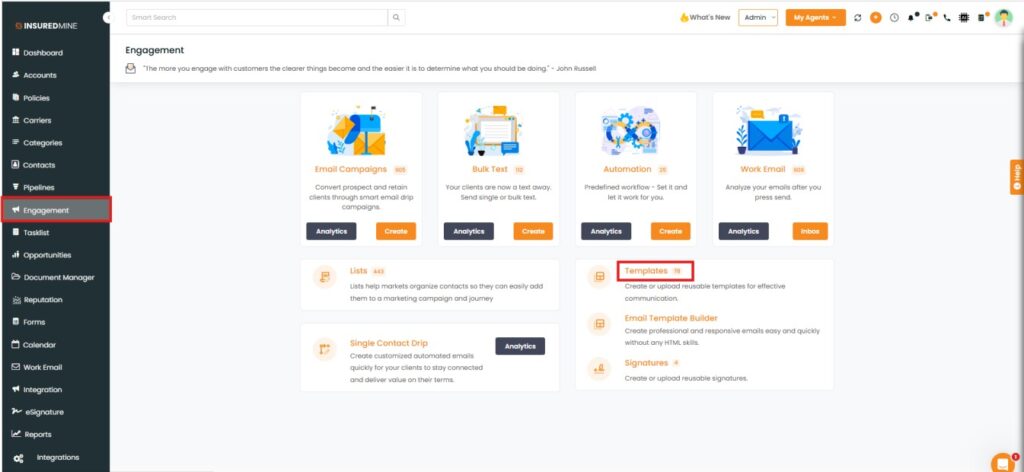
Task: Click Create under Email Campaigns
Action: 396,231
